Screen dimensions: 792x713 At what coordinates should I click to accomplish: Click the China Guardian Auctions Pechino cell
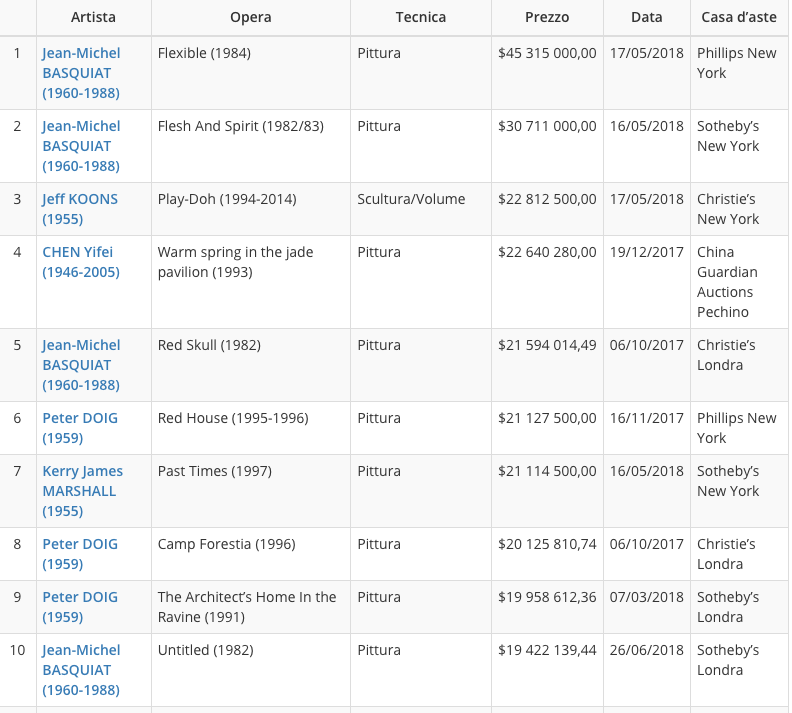pos(727,282)
